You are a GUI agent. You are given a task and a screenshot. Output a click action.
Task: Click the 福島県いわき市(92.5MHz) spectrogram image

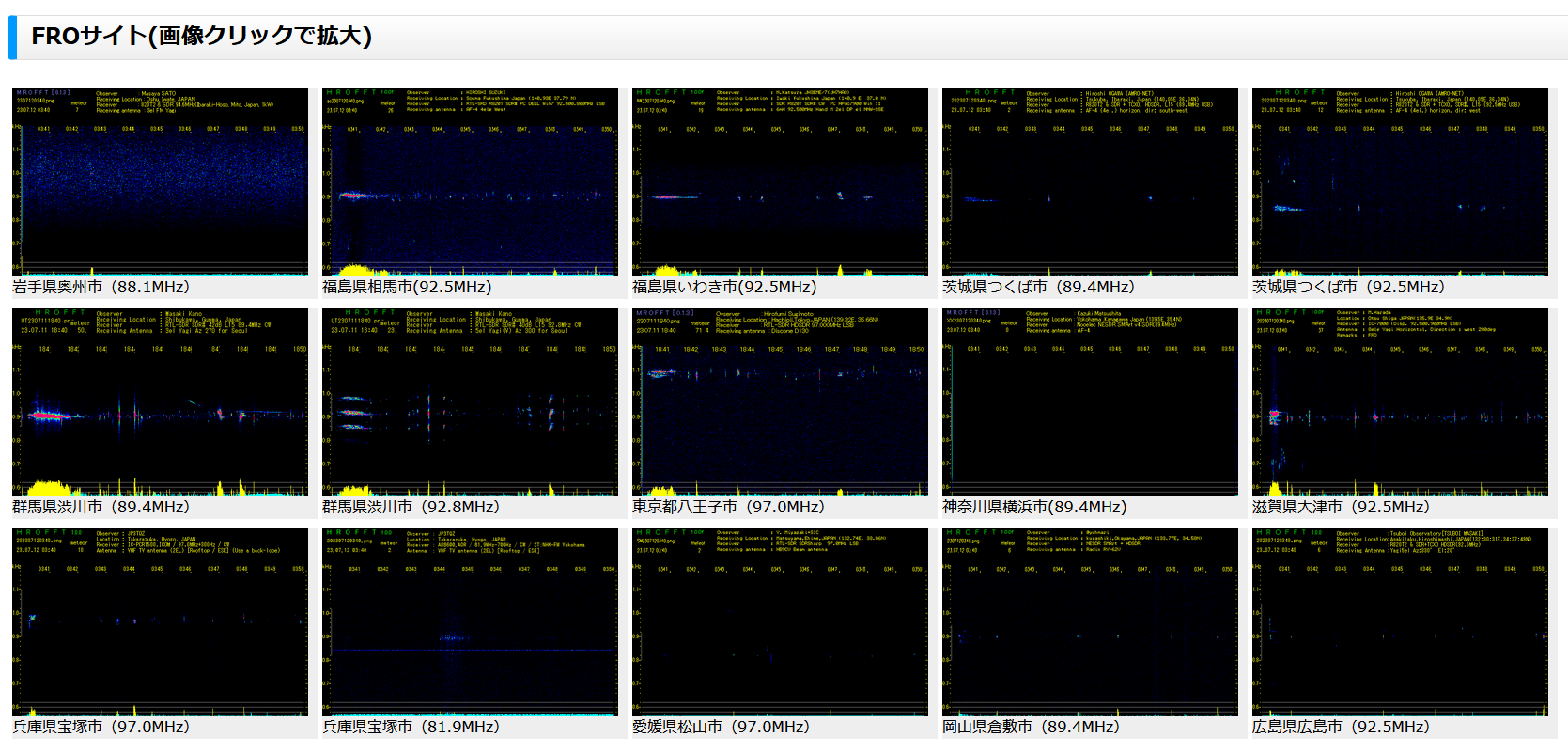pos(780,182)
